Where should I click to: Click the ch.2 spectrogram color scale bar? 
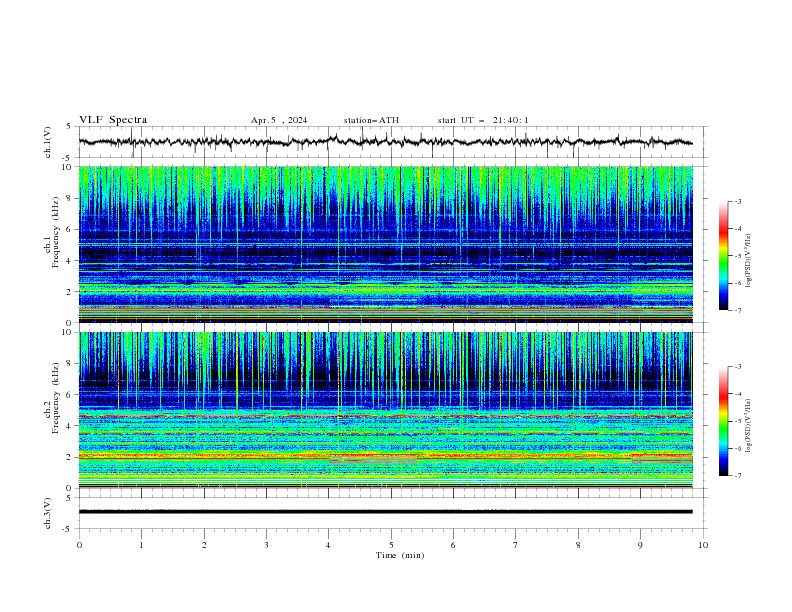tap(723, 421)
